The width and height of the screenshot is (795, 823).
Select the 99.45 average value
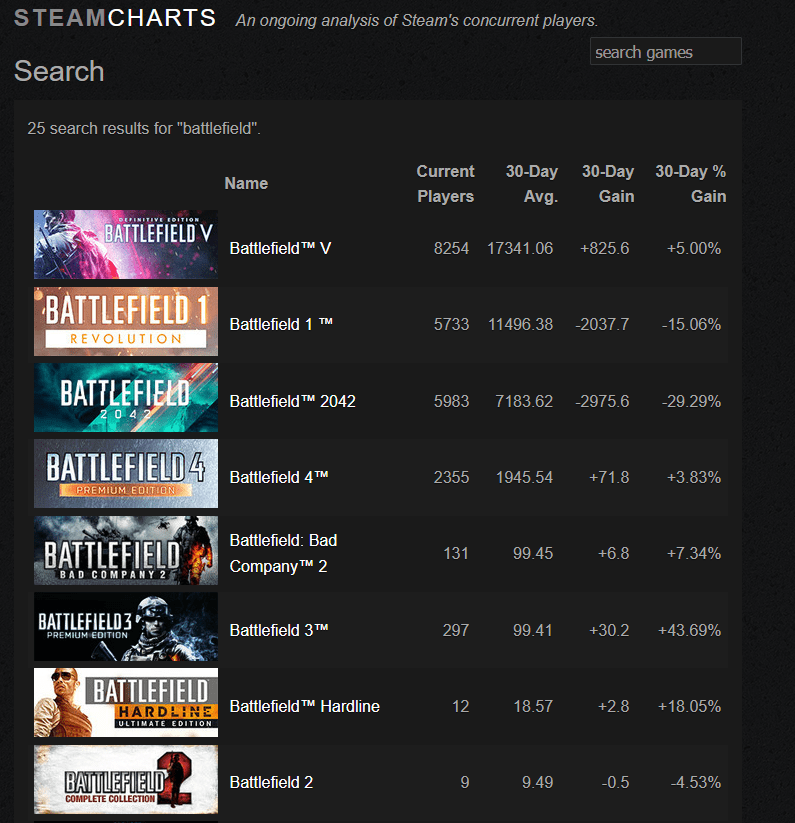533,553
